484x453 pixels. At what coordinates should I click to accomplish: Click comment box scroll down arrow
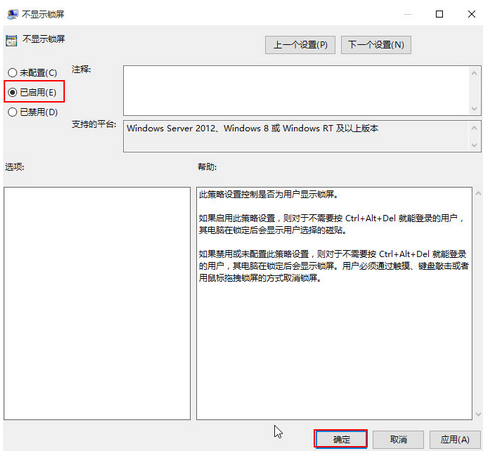(x=474, y=109)
